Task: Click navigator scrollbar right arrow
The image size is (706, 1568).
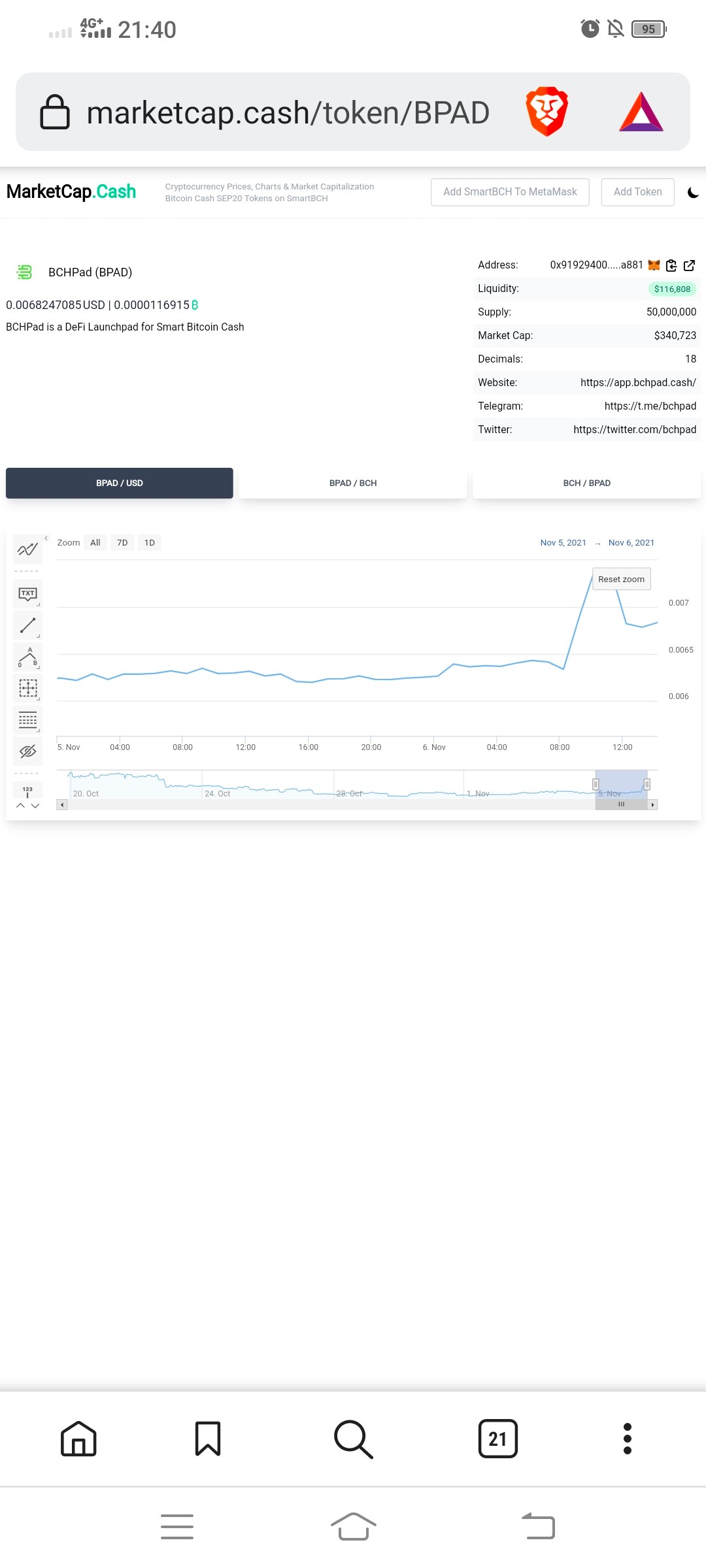Action: 652,805
